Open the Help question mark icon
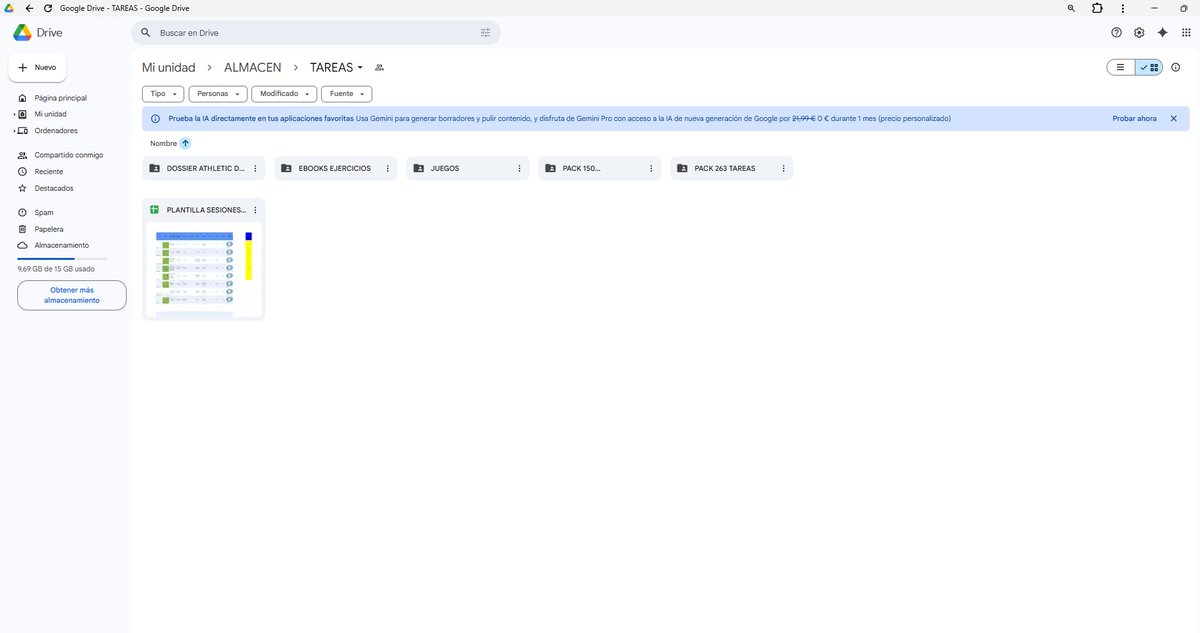Image resolution: width=1200 pixels, height=633 pixels. [1117, 32]
